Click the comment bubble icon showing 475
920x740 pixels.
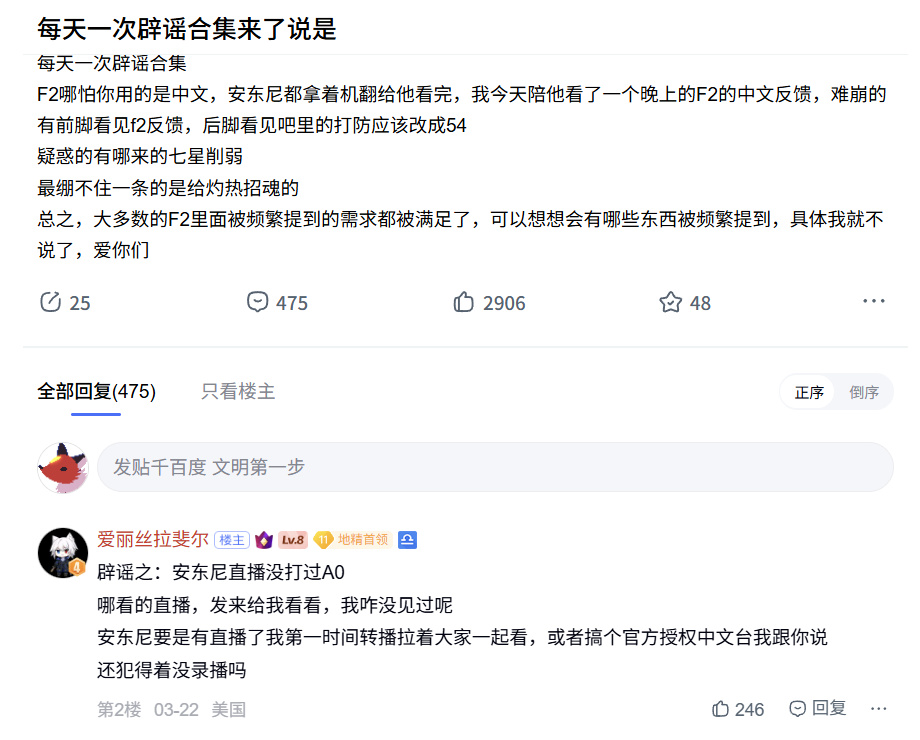coord(258,302)
